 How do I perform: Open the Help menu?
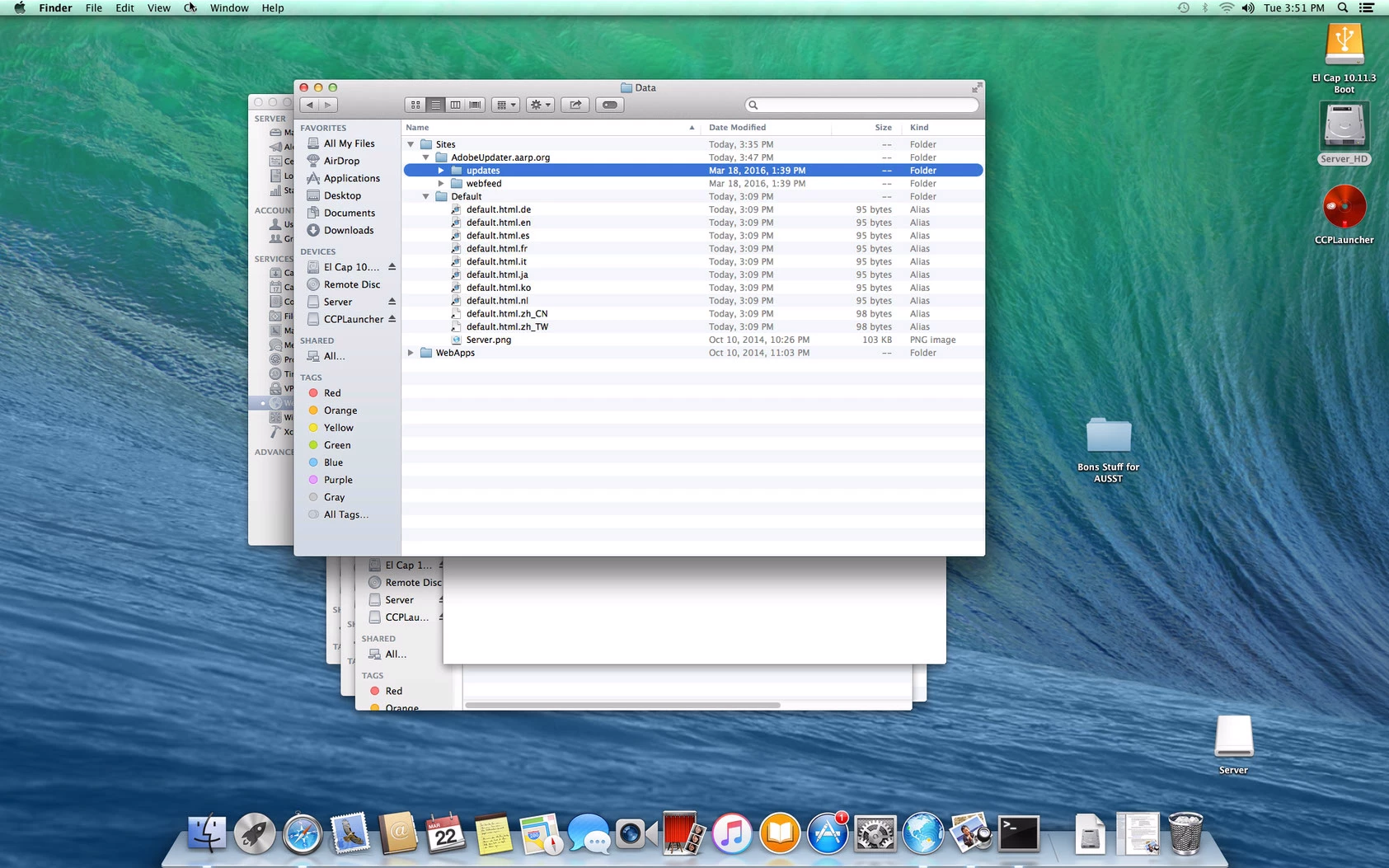point(273,8)
